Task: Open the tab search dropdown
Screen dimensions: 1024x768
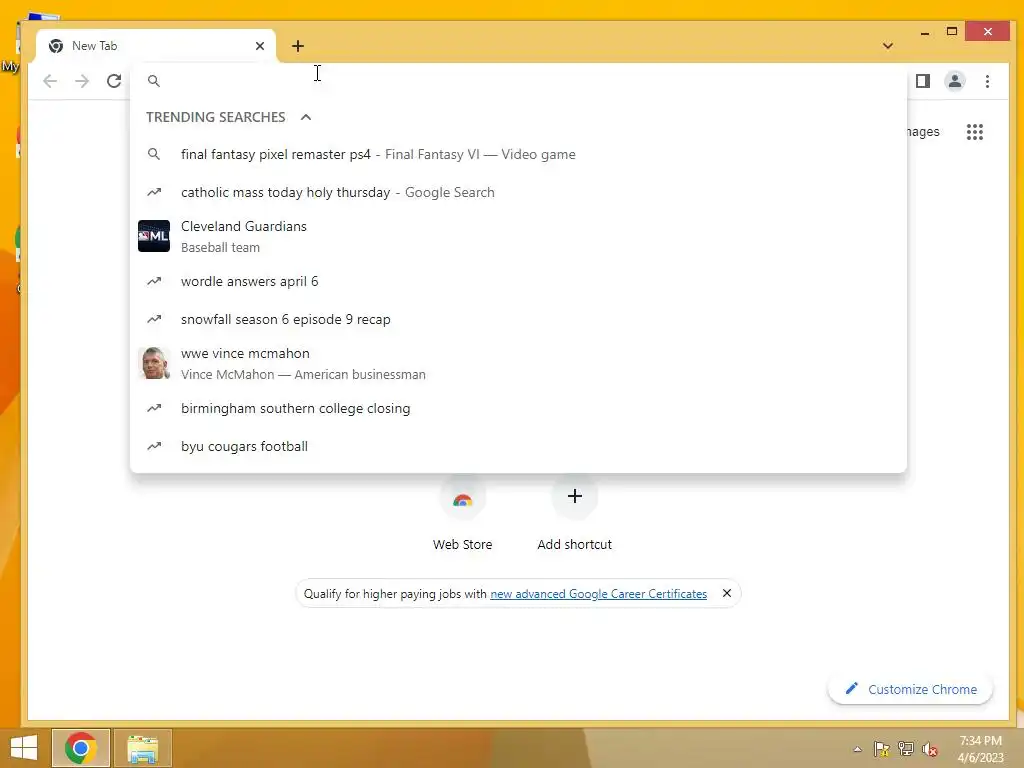Action: [x=888, y=46]
